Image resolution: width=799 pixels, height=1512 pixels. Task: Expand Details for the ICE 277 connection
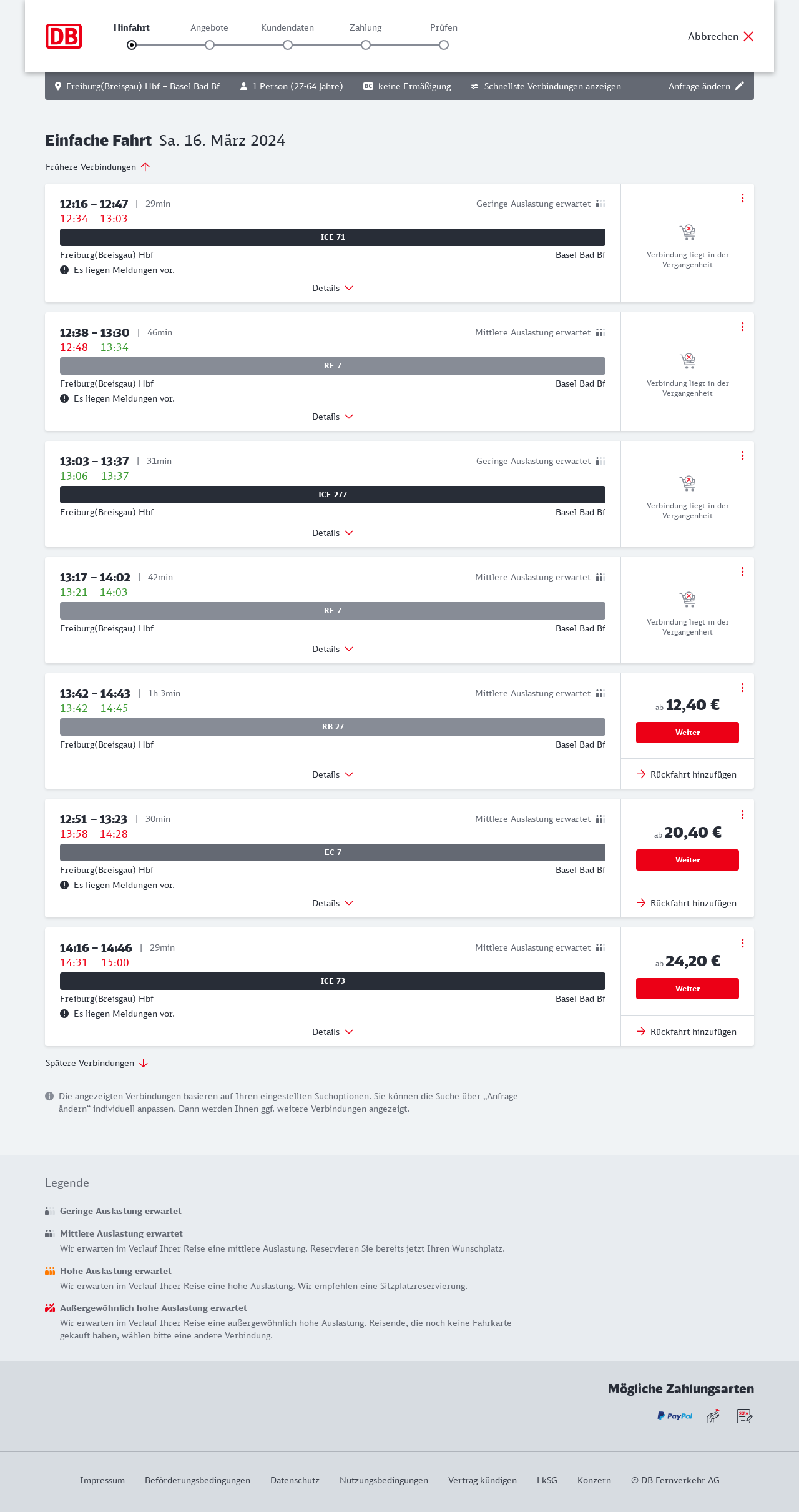[332, 533]
